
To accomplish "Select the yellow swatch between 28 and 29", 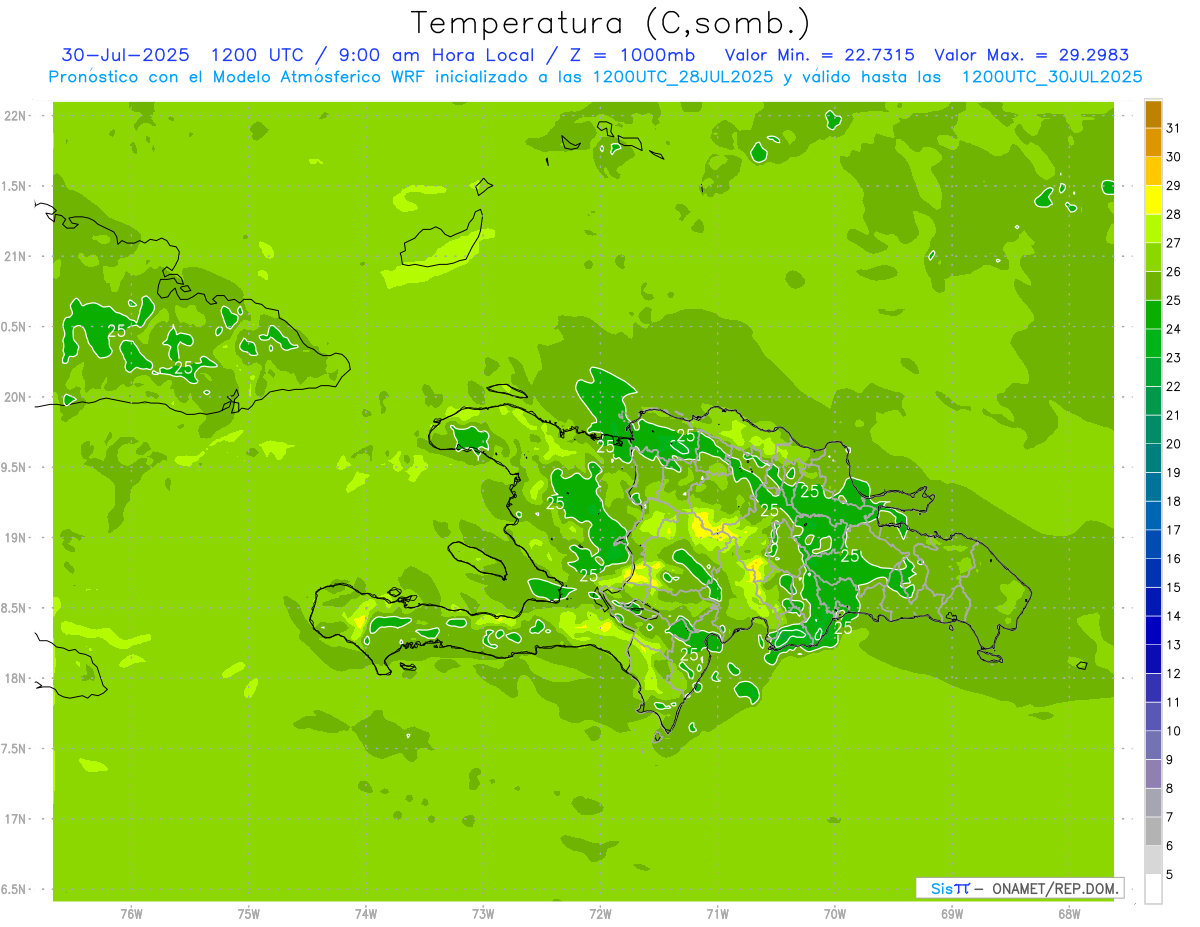I will pyautogui.click(x=1153, y=200).
